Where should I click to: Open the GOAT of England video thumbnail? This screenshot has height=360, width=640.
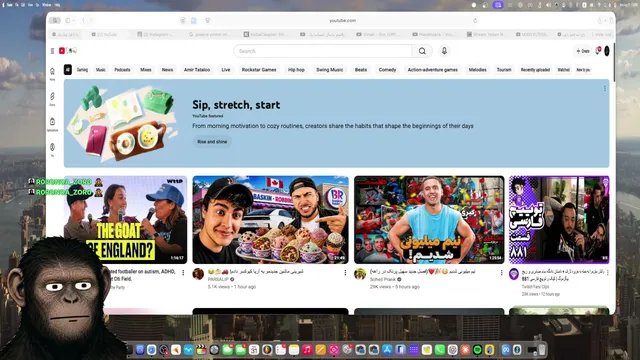(x=126, y=220)
